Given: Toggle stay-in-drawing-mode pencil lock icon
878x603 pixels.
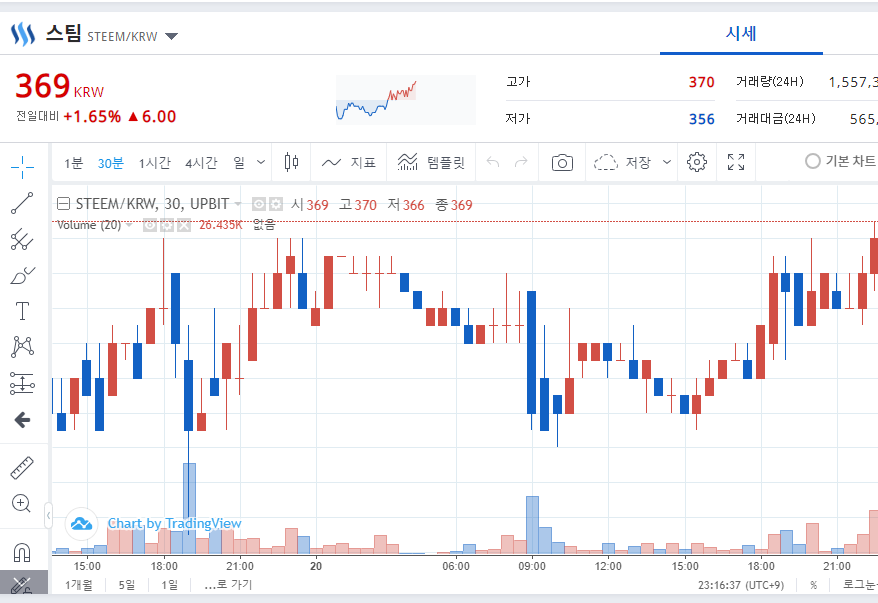Looking at the screenshot, I should pos(22,585).
